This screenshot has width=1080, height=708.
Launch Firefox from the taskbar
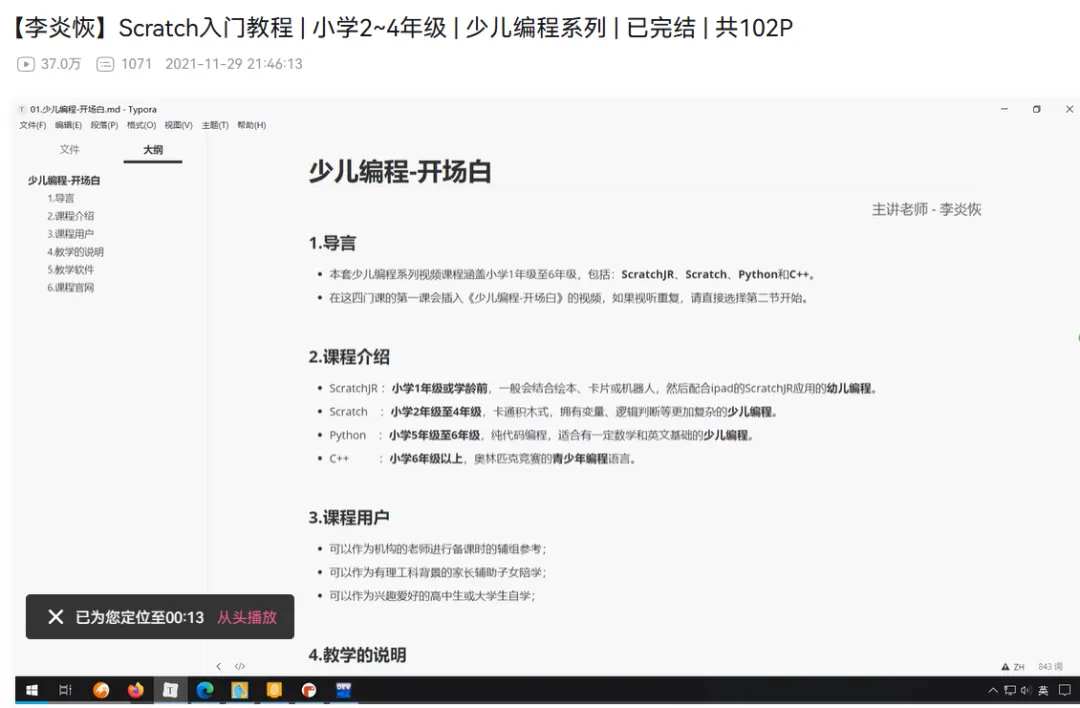[136, 690]
